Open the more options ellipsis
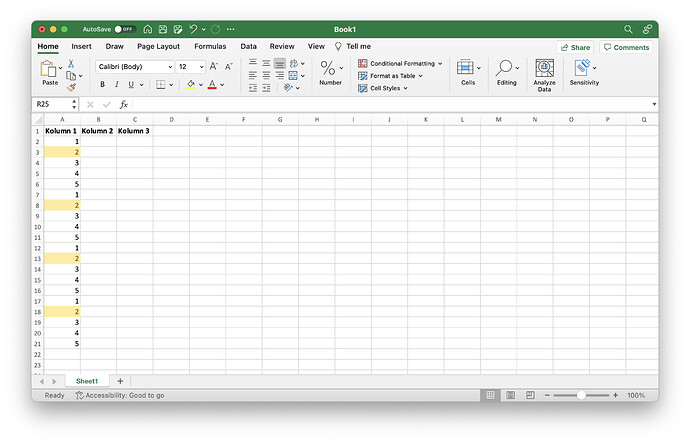This screenshot has width=690, height=443. (230, 29)
